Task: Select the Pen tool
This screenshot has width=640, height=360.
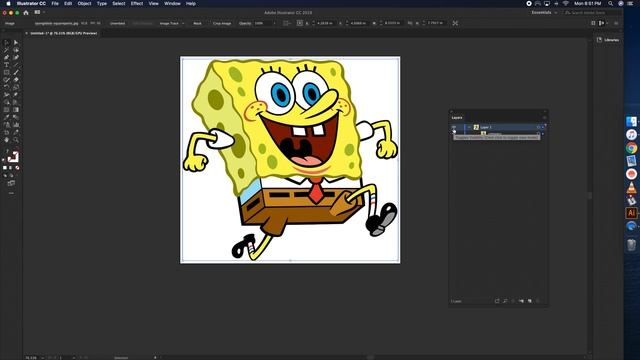Action: point(7,57)
